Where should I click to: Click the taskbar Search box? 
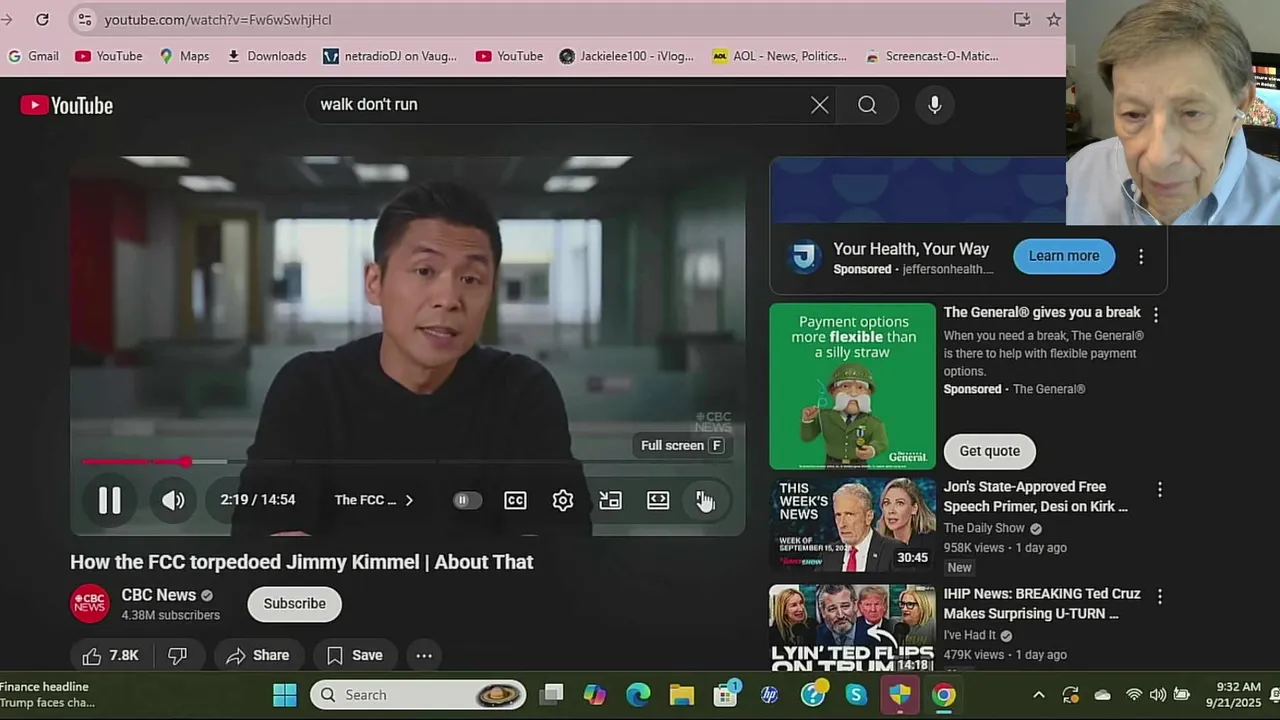(418, 695)
